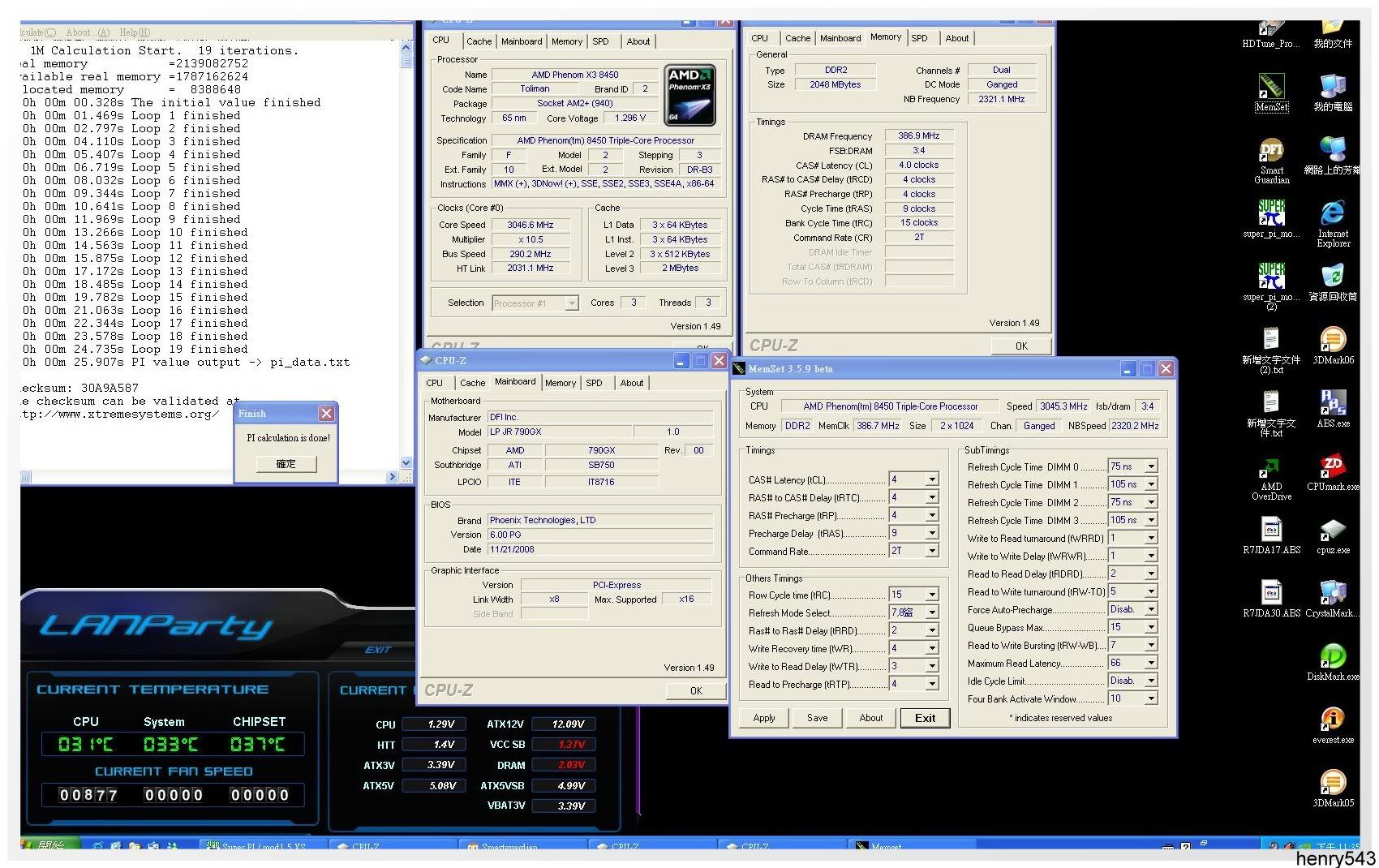
Task: Open the 3DMark06 desktop icon
Action: [1333, 345]
